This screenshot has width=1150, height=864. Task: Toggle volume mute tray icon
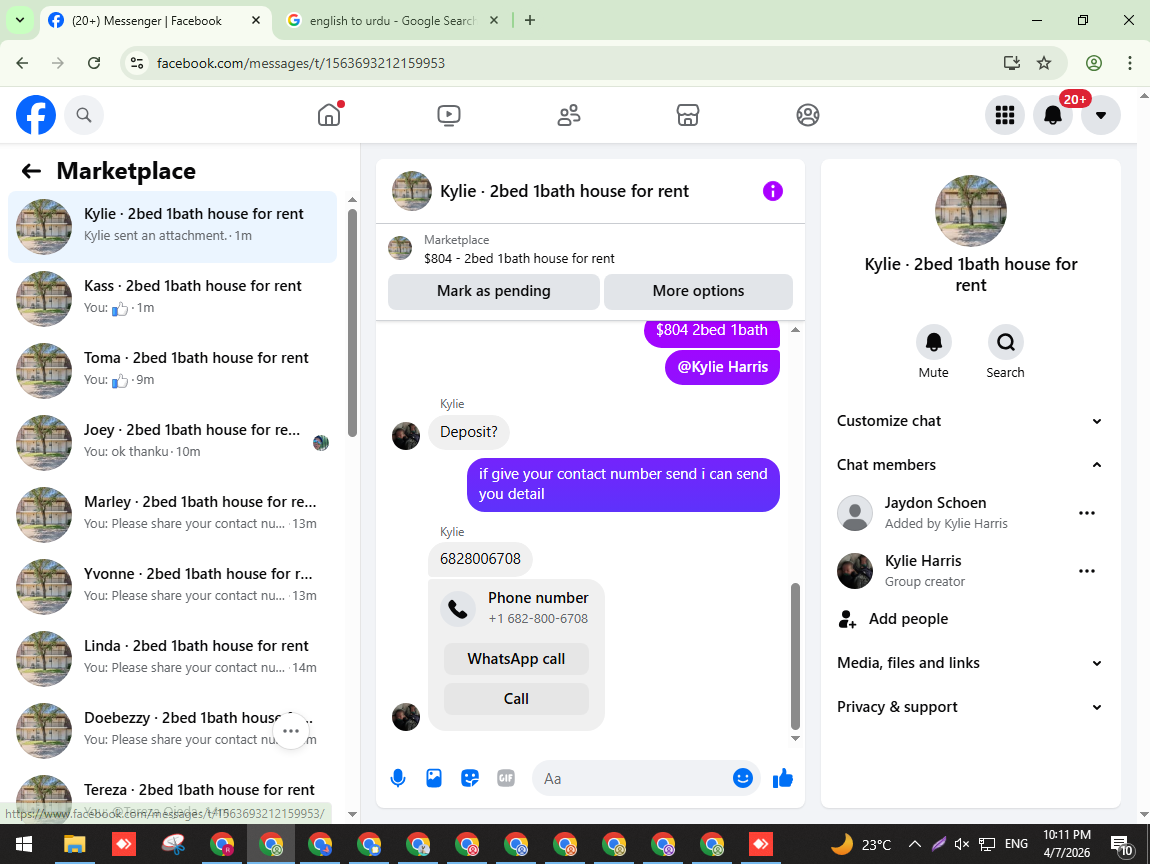962,844
